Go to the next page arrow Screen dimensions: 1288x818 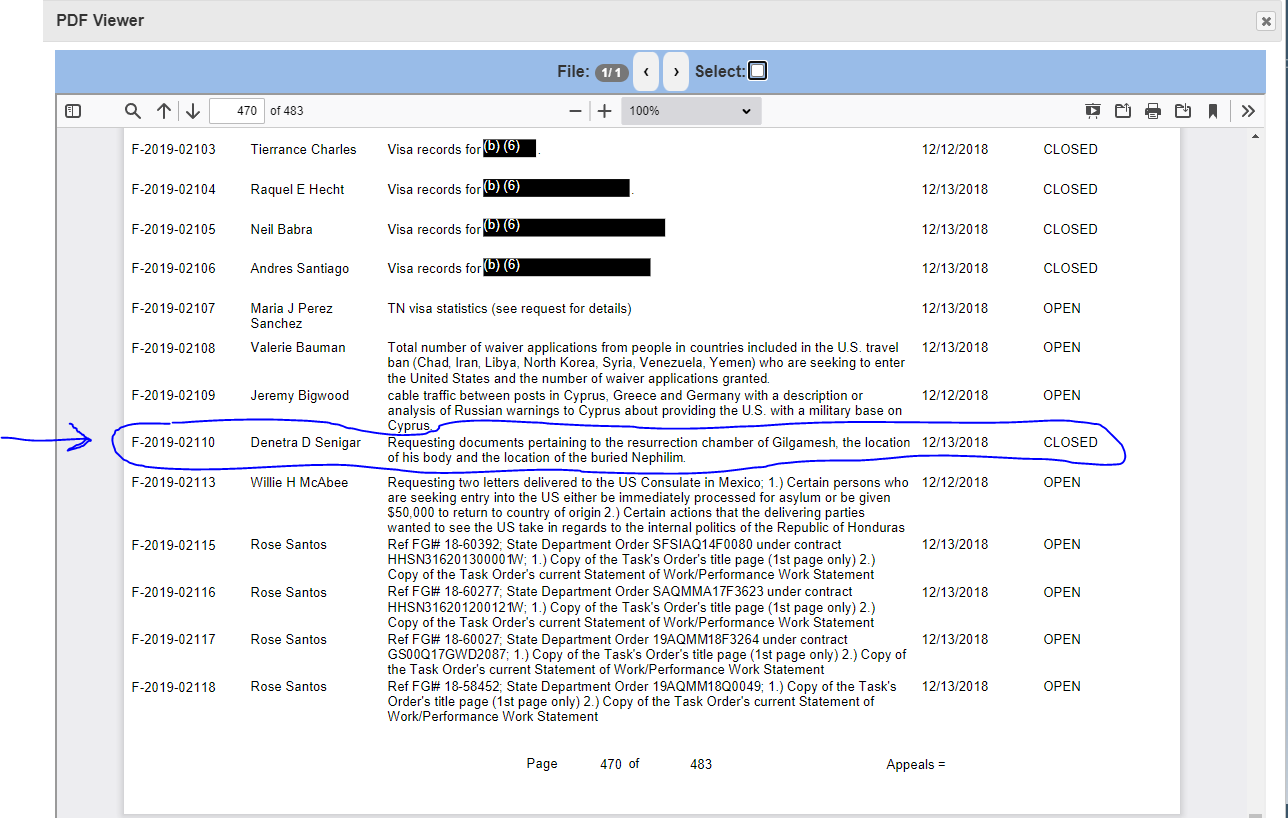coord(193,111)
